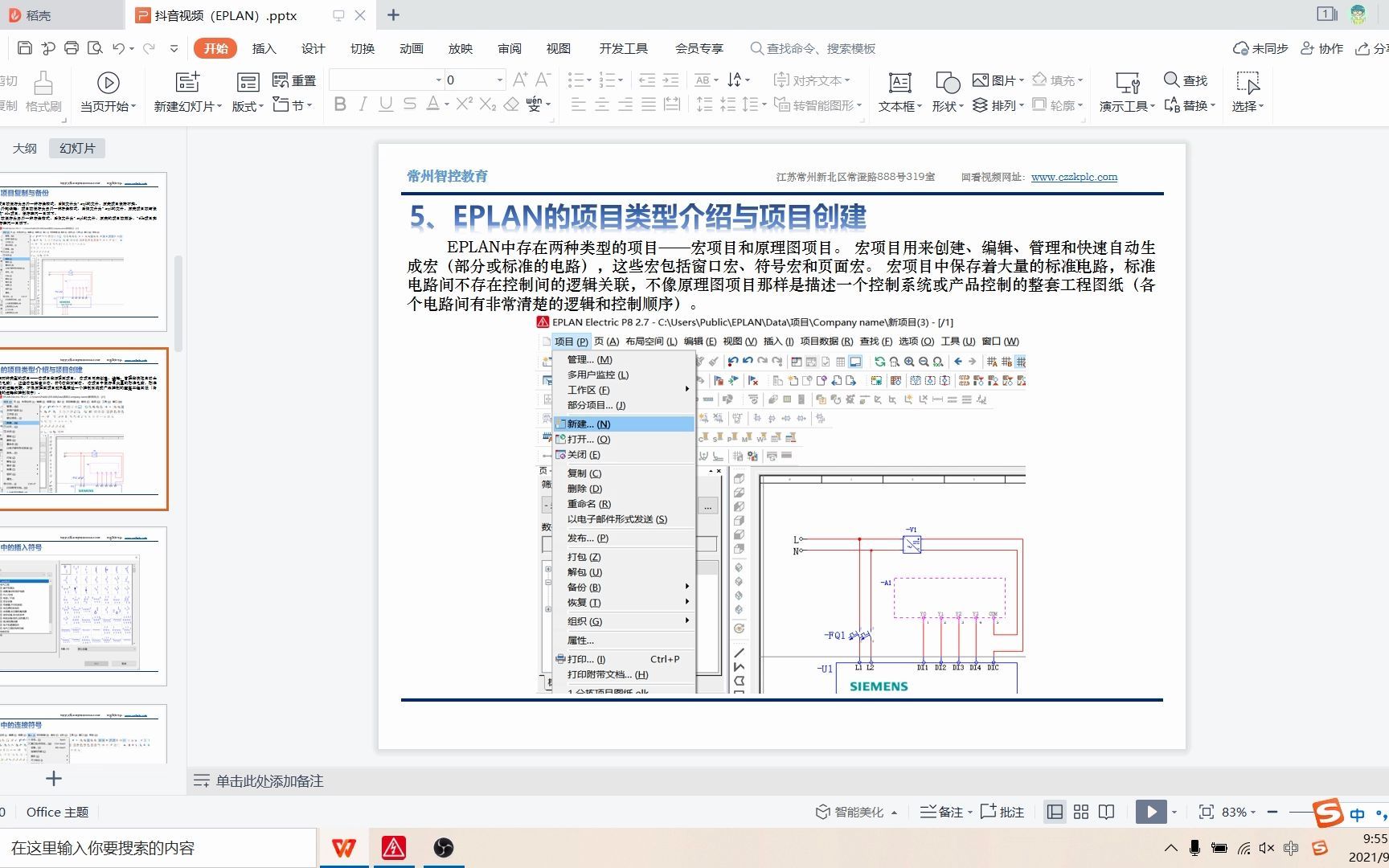
Task: Apply subscript formatting
Action: tap(487, 104)
